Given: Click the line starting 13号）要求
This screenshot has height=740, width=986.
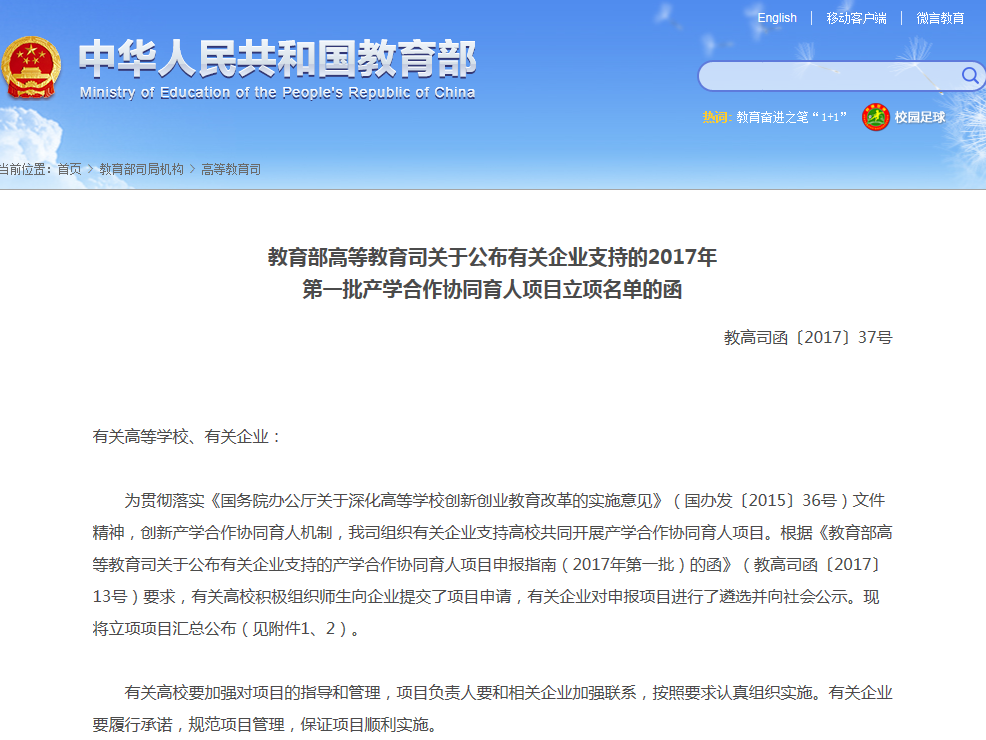Looking at the screenshot, I should click(x=486, y=597).
